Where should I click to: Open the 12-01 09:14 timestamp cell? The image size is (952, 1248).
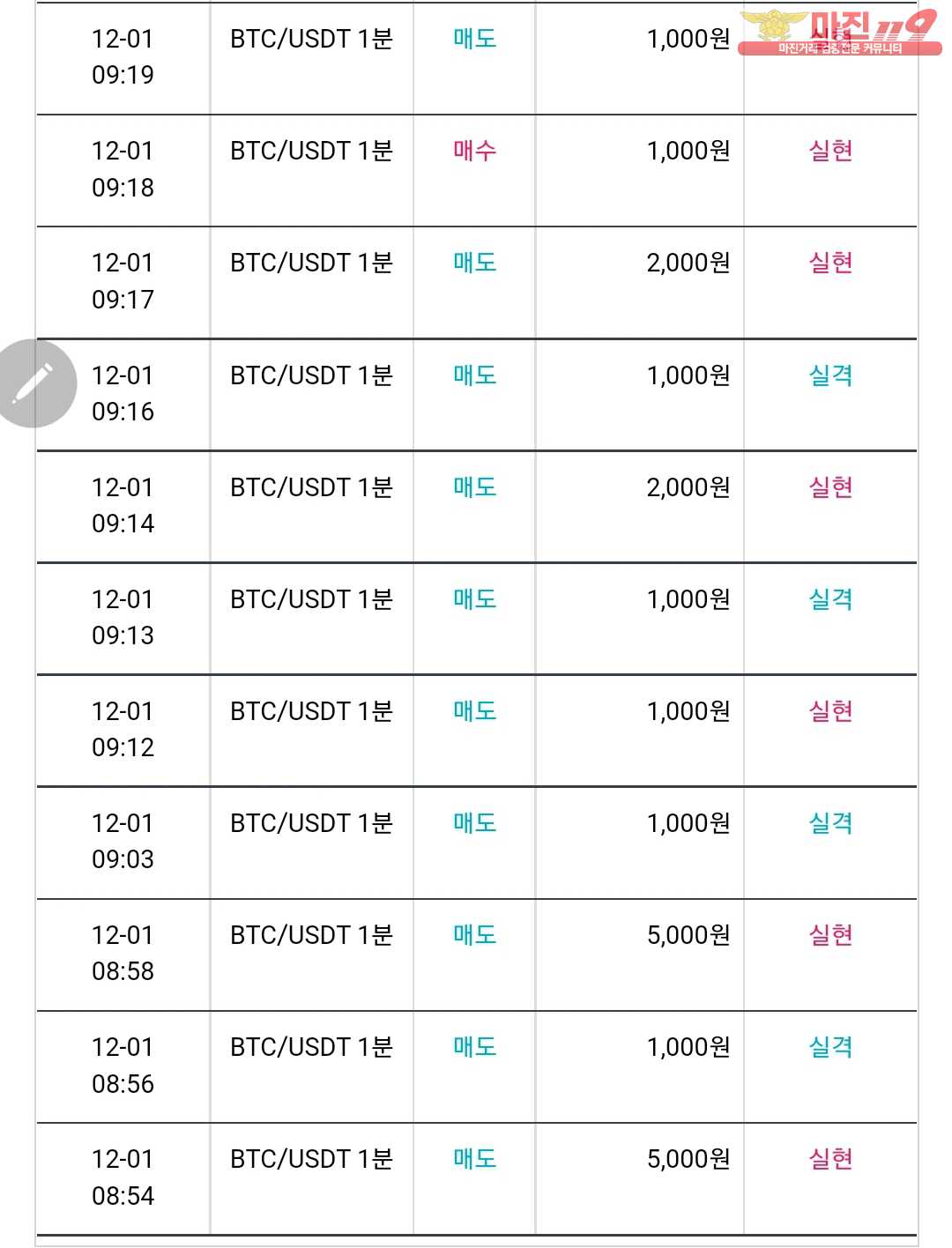point(123,505)
